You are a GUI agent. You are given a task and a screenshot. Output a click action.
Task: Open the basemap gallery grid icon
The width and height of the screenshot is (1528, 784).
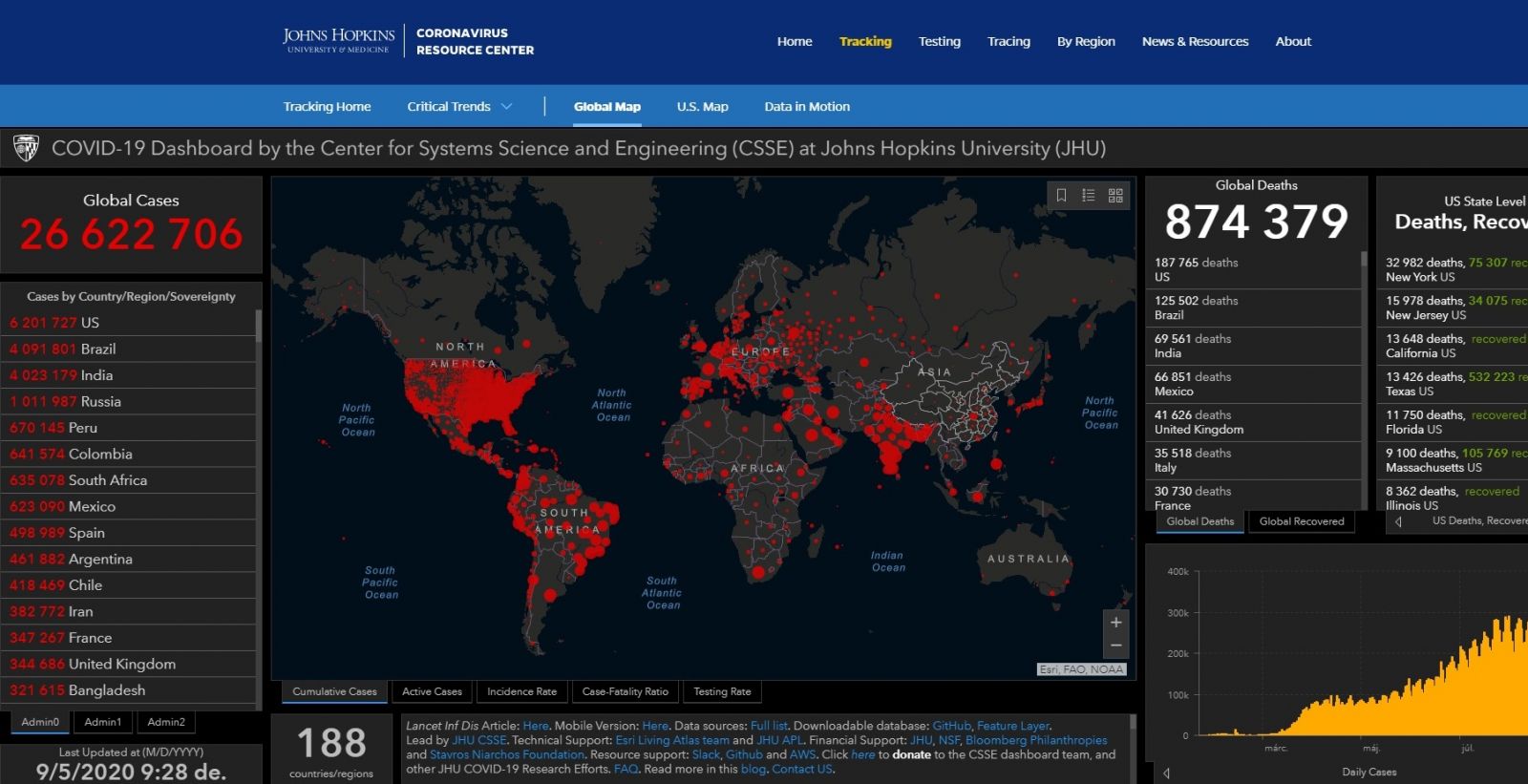pos(1115,196)
